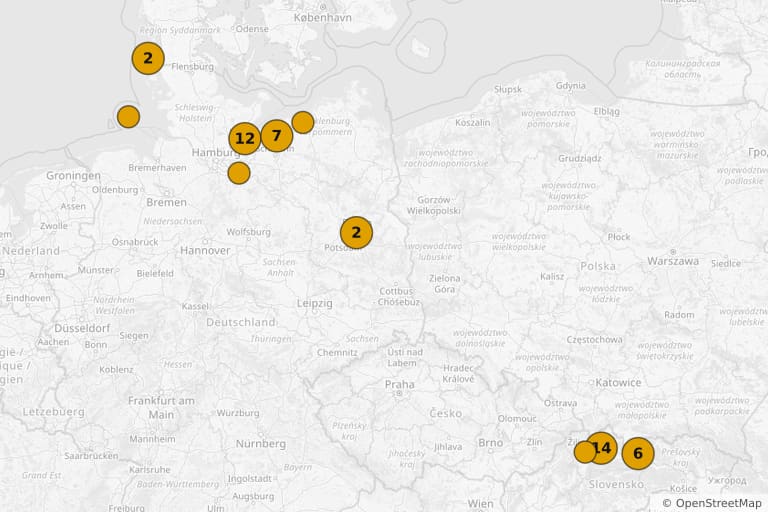Click the Warszawa city label
This screenshot has width=768, height=512.
[673, 261]
